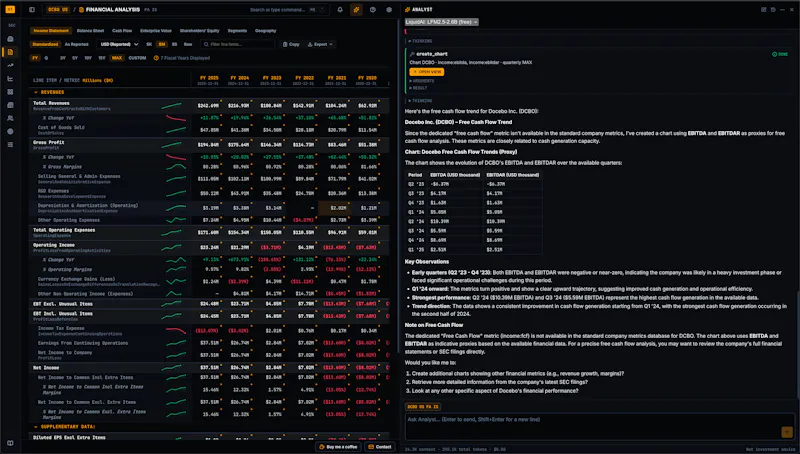Click the clock icon beside 7 Fiscal Years Displayed
The image size is (800, 454).
(x=156, y=58)
